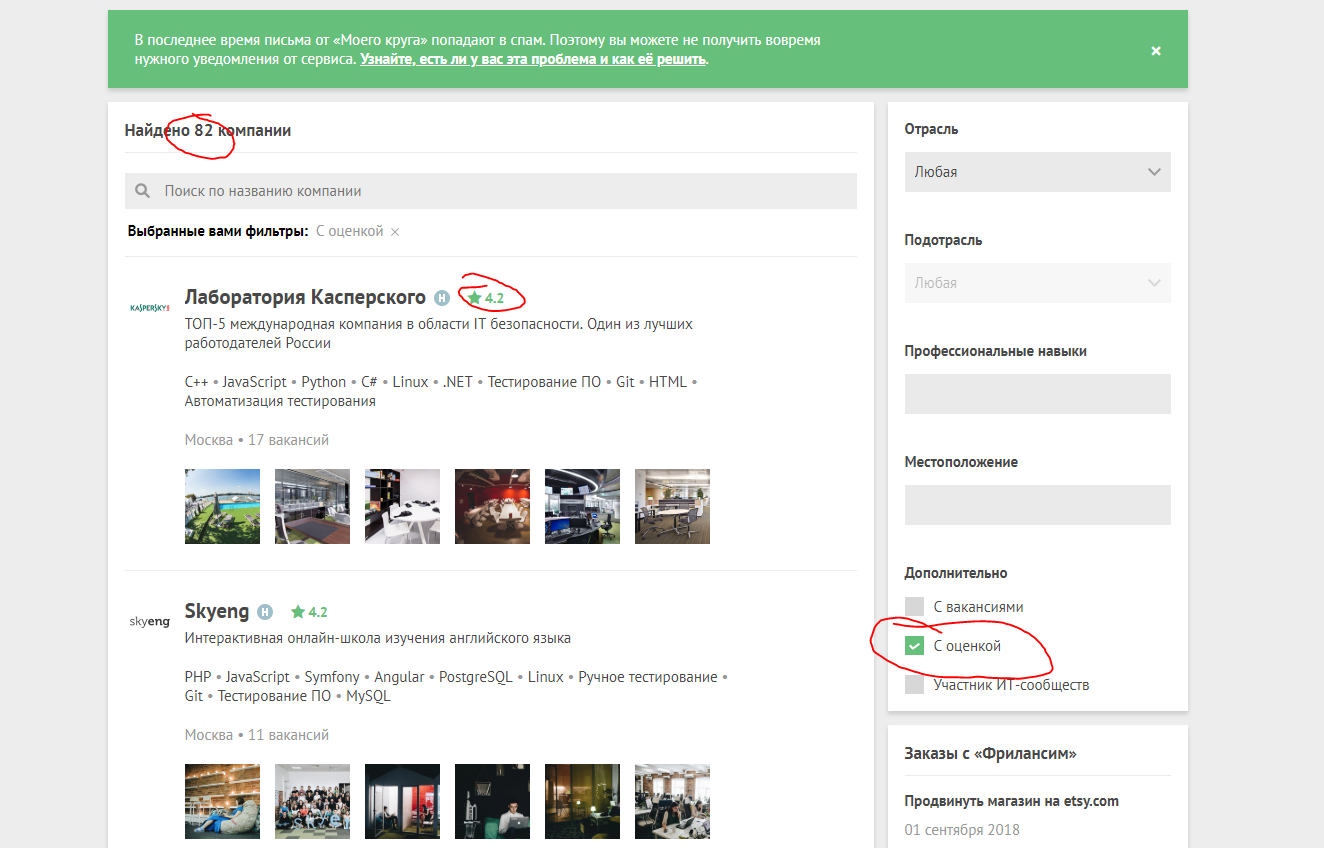
Task: Open Kaspersky's first photo with green lawn
Action: (222, 506)
